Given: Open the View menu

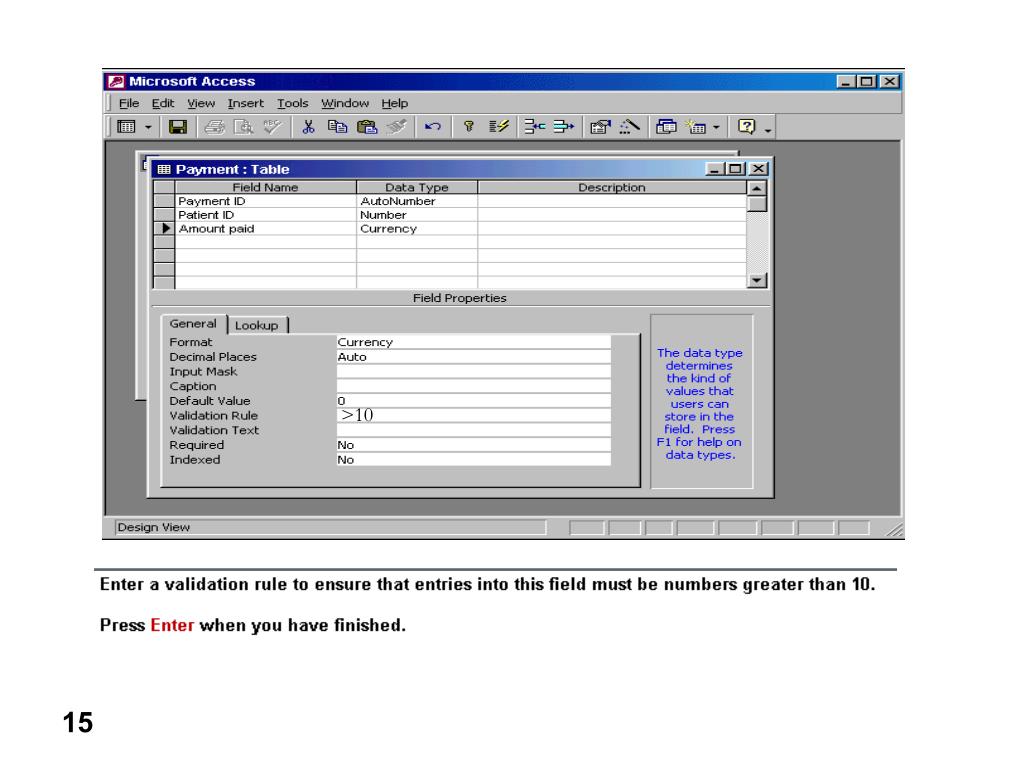Looking at the screenshot, I should [x=200, y=103].
